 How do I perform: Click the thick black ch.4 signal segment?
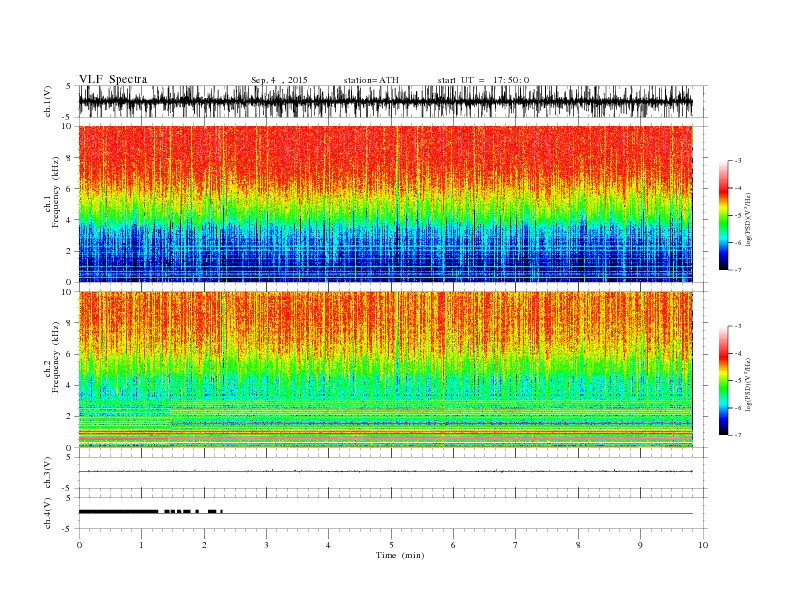118,512
